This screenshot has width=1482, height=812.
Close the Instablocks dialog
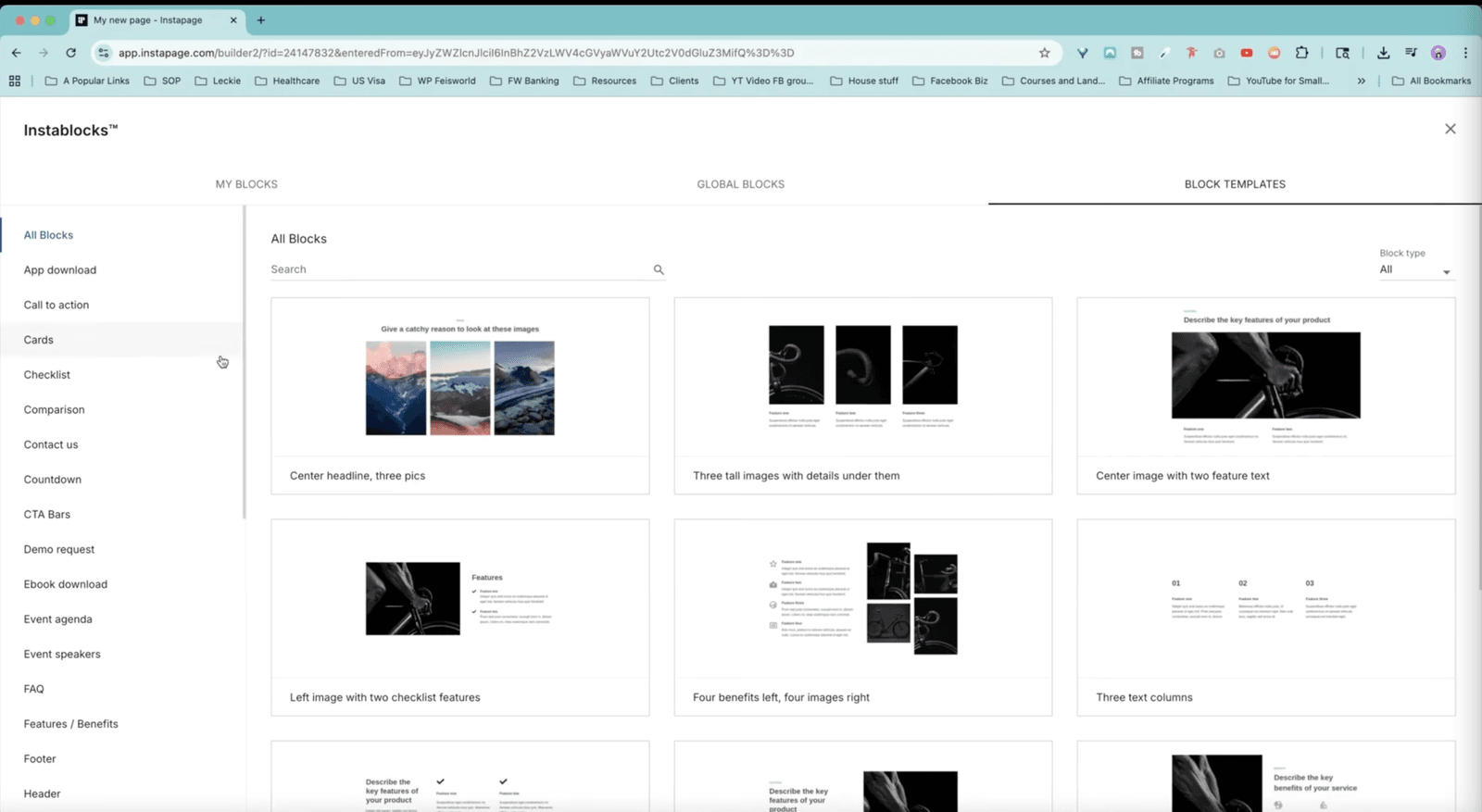1451,129
